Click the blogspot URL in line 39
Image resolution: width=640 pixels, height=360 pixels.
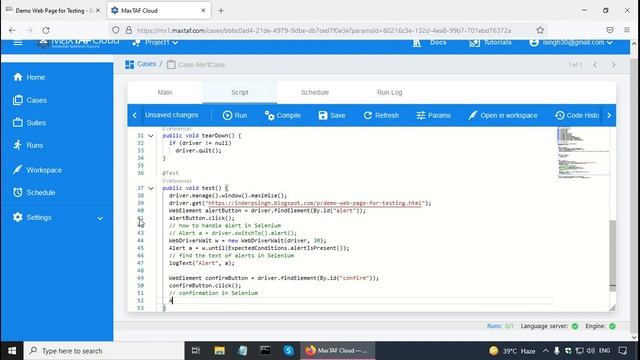(315, 203)
